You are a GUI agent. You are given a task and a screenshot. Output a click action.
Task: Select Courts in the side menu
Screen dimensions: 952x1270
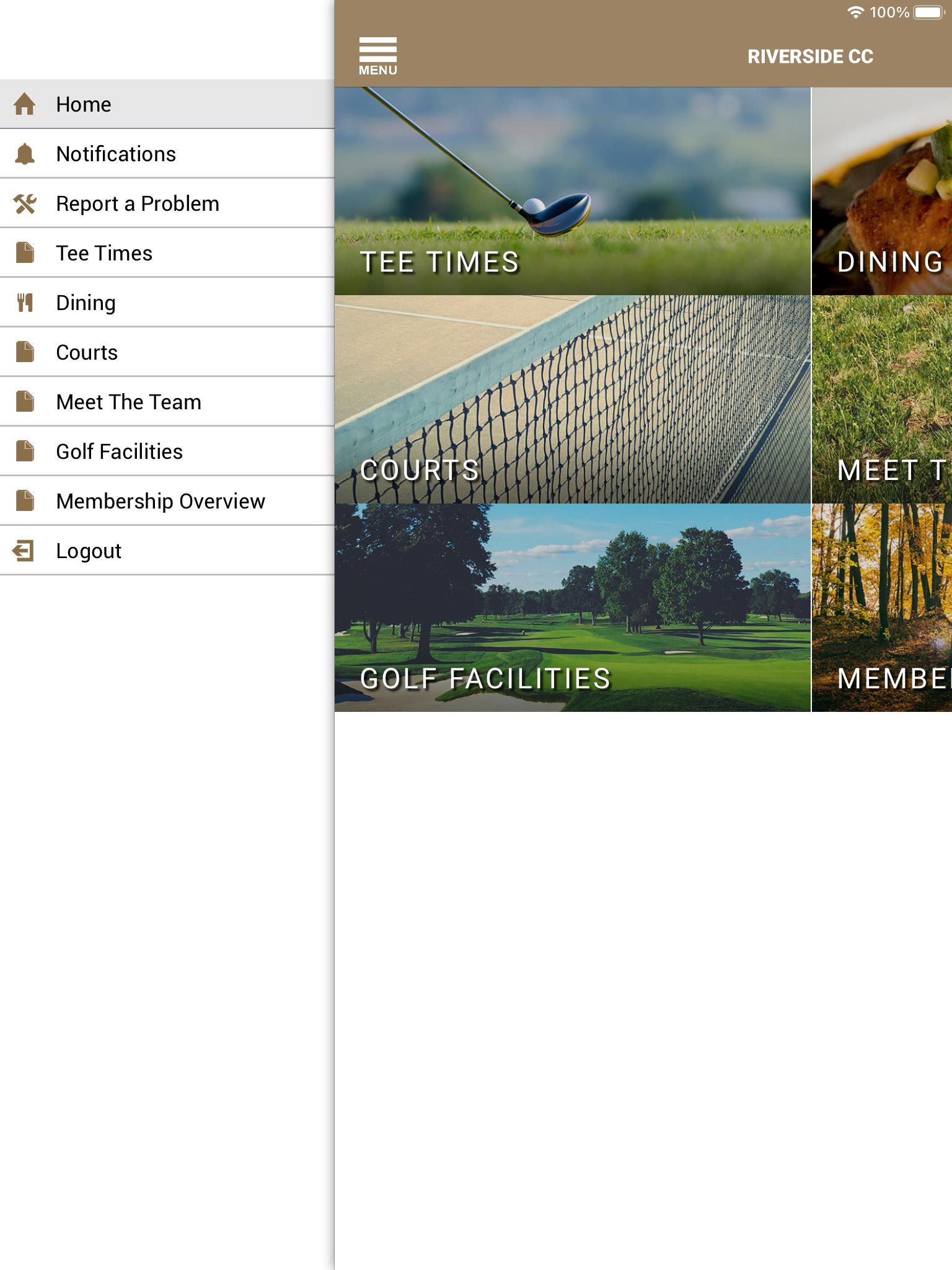(x=167, y=352)
